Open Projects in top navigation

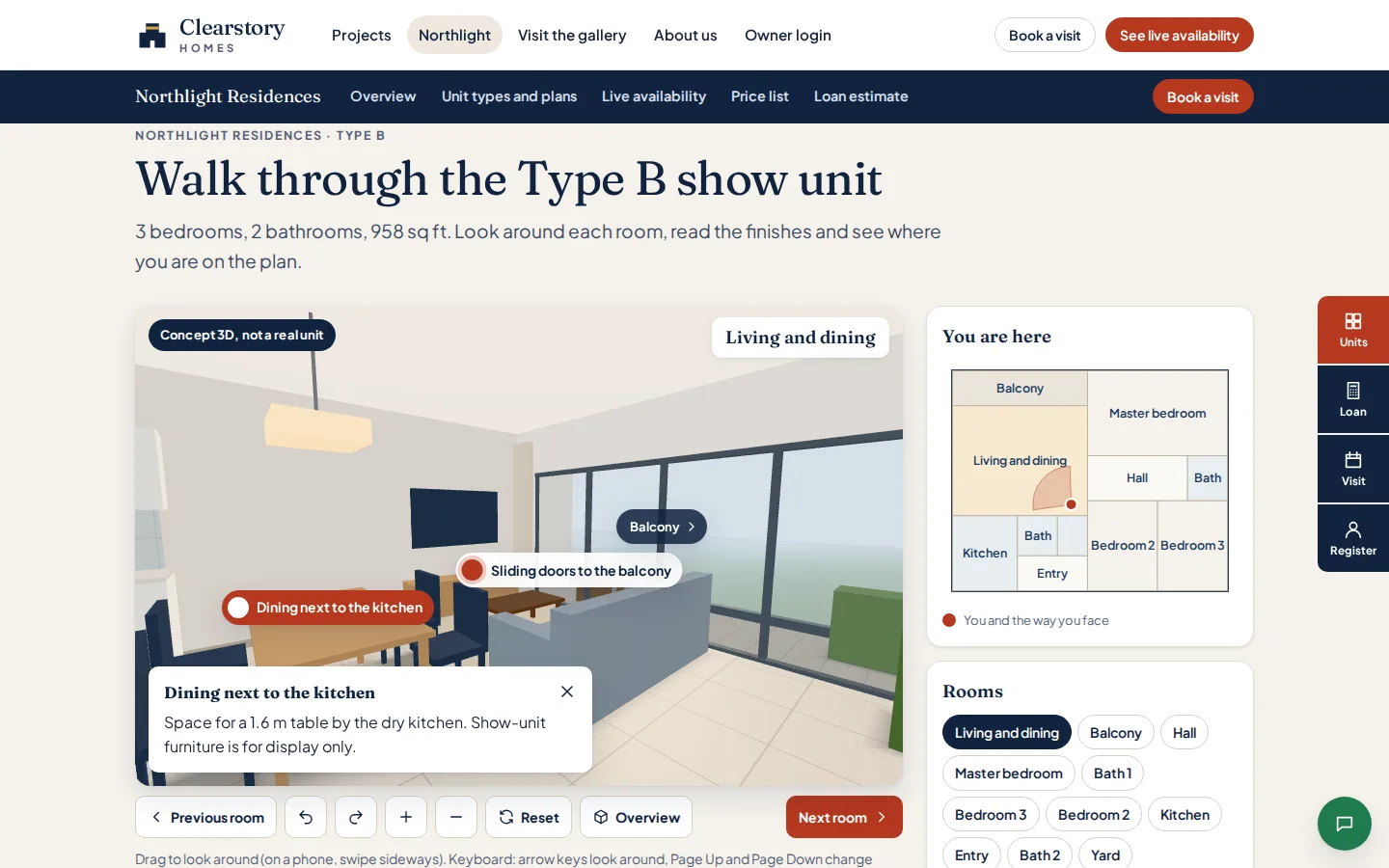[x=362, y=35]
